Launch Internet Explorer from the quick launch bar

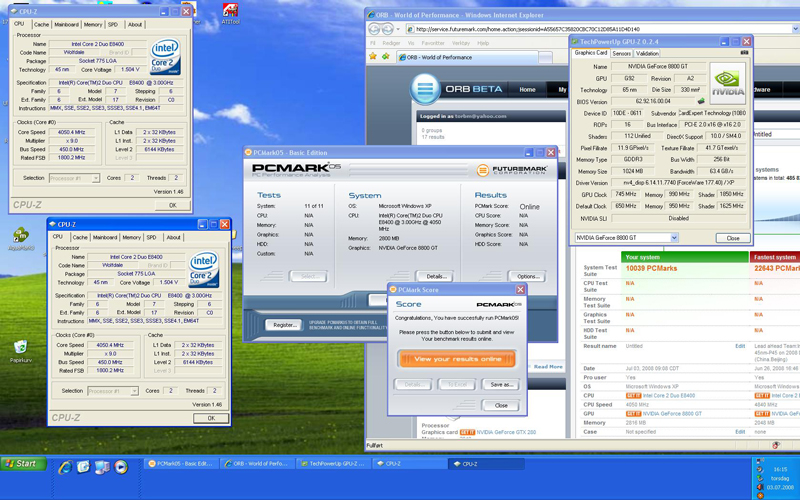[x=65, y=467]
